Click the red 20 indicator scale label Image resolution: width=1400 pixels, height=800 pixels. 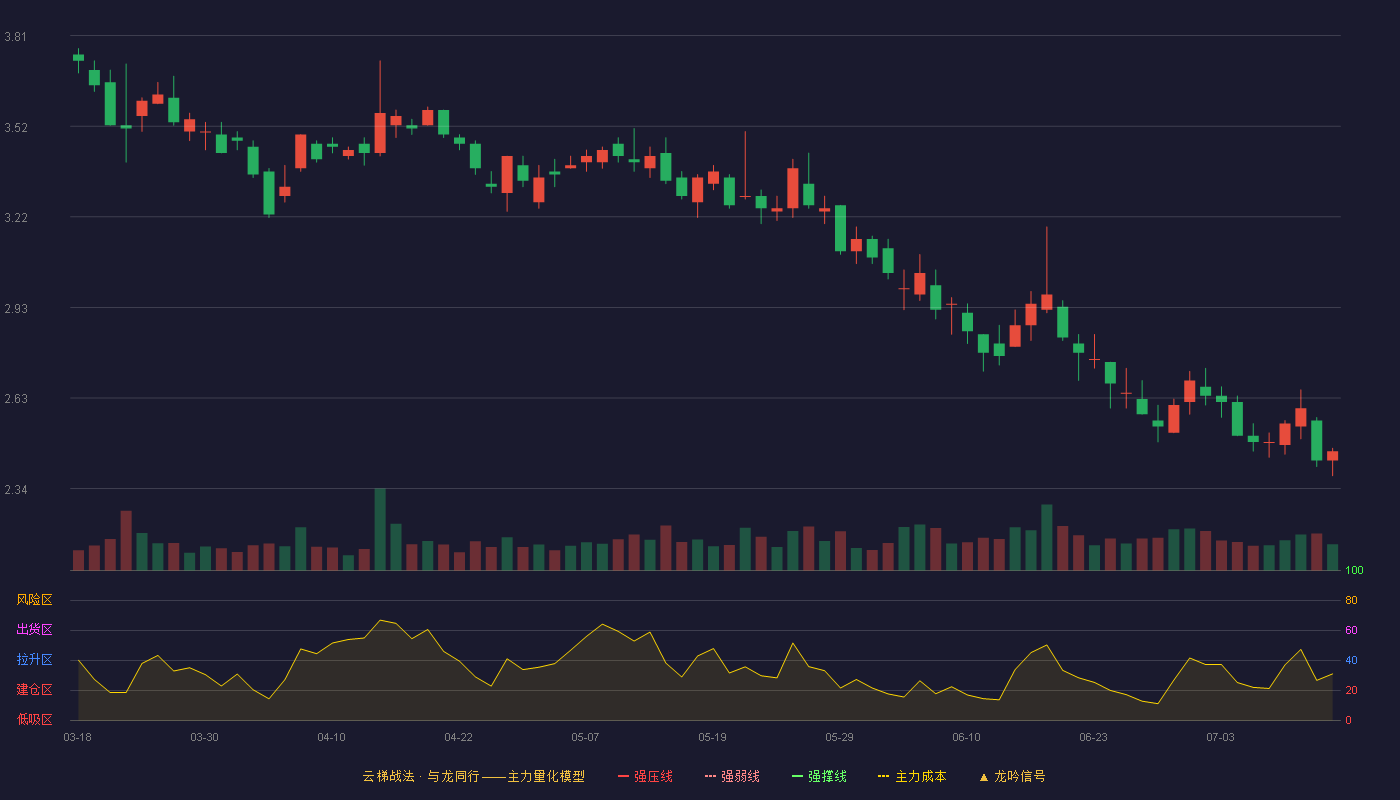pos(1351,690)
